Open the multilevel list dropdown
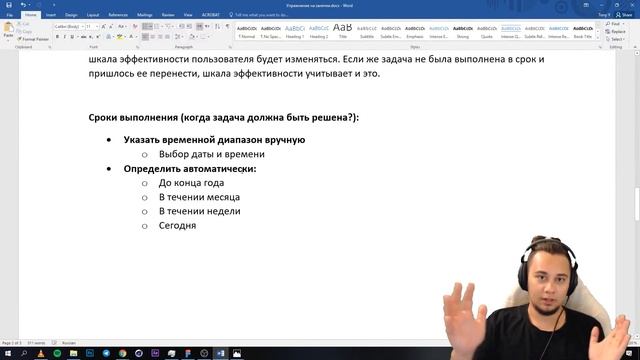Image resolution: width=640 pixels, height=360 pixels. pyautogui.click(x=173, y=27)
